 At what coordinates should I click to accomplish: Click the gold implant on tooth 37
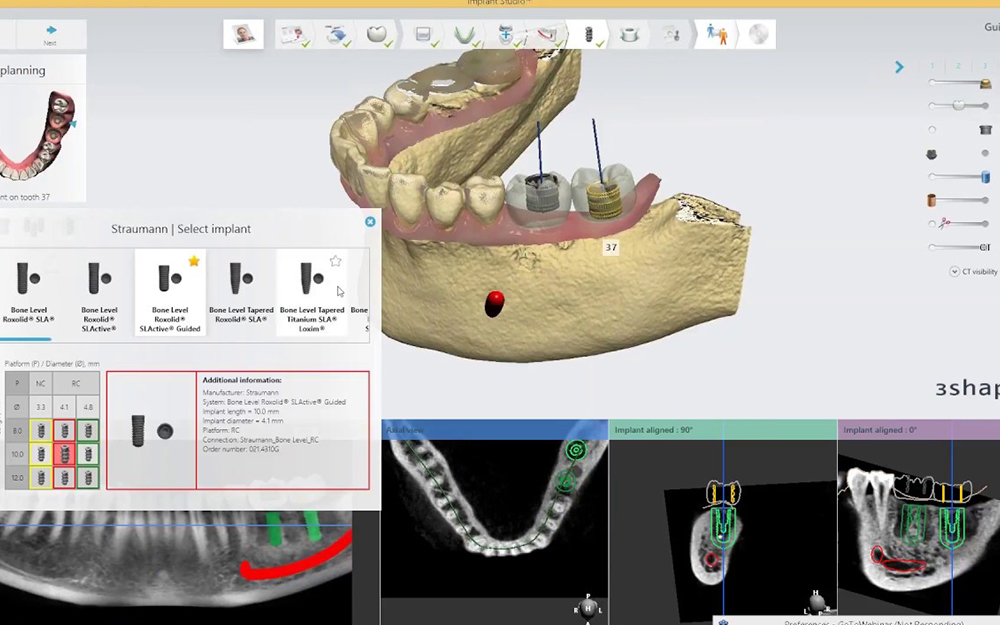tap(603, 200)
